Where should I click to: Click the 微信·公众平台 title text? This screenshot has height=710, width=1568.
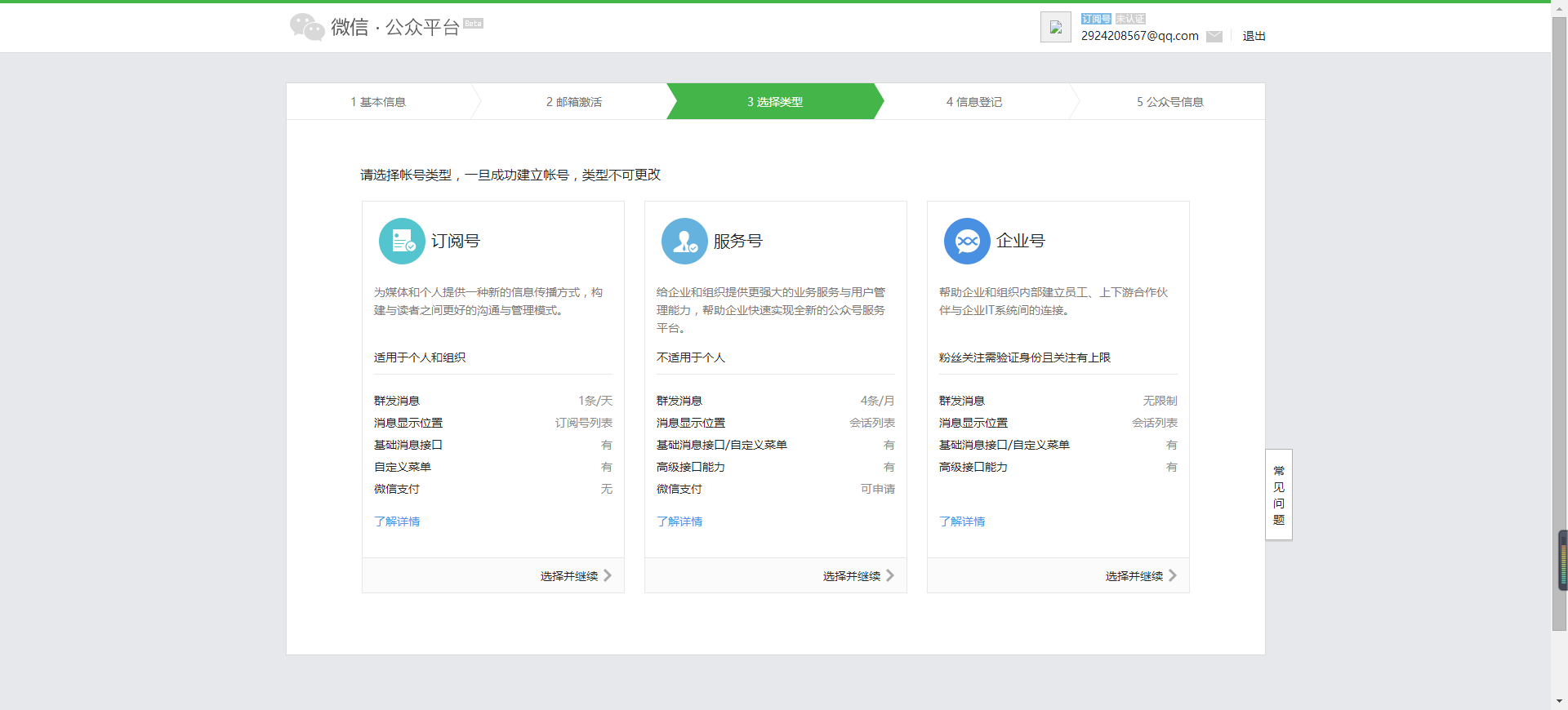[x=395, y=27]
